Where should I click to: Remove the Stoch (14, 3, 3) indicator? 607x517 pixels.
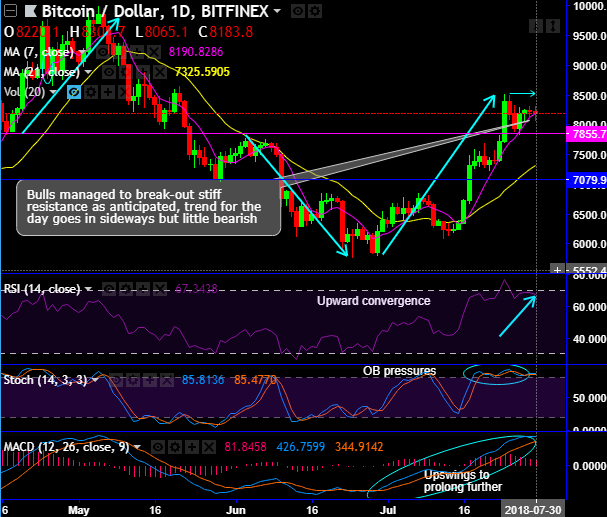click(167, 380)
